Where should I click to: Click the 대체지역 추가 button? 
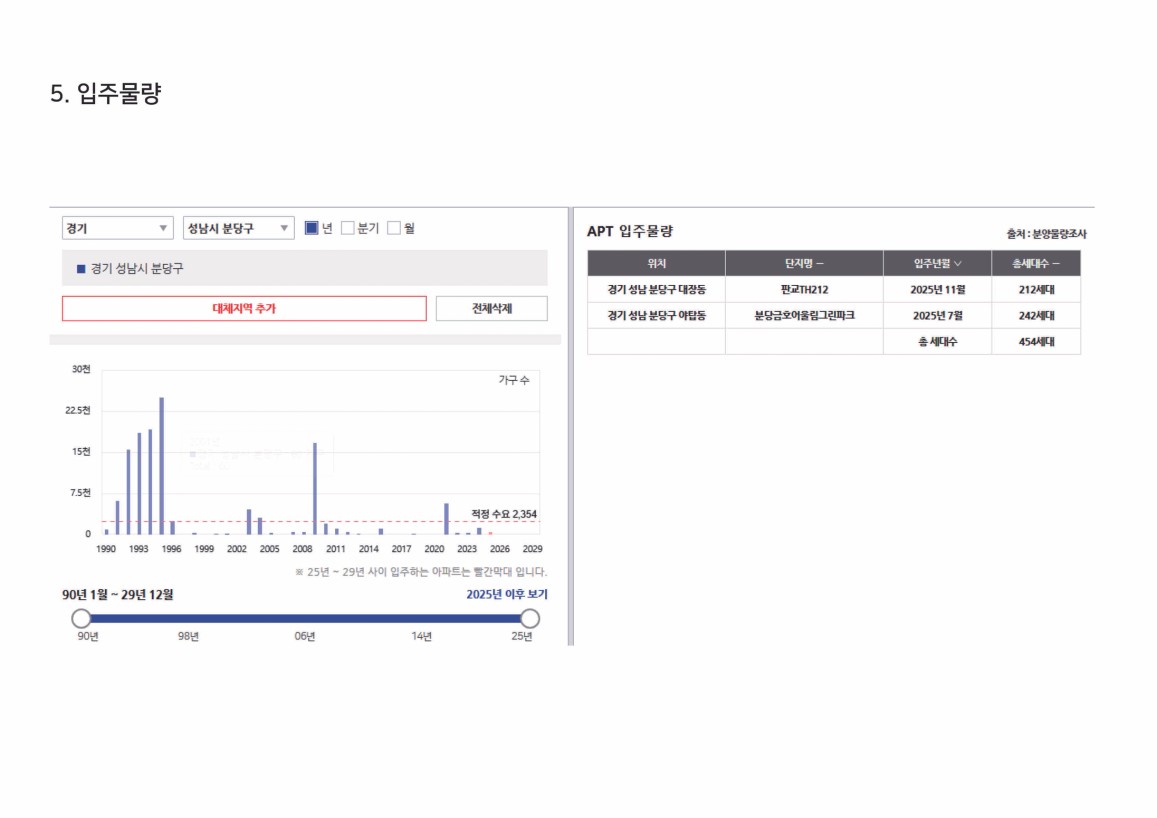[x=244, y=308]
